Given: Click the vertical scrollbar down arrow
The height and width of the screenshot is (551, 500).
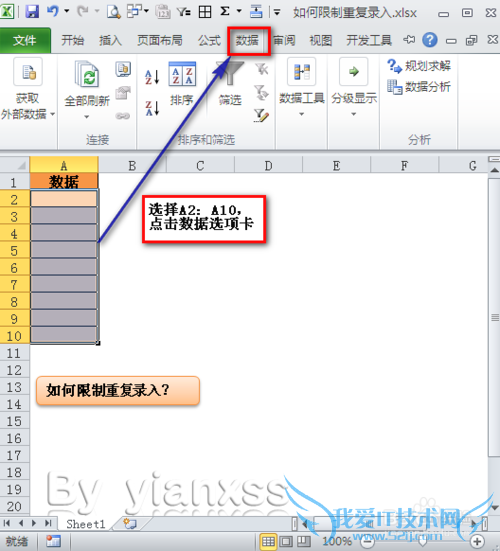Looking at the screenshot, I should click(x=494, y=507).
